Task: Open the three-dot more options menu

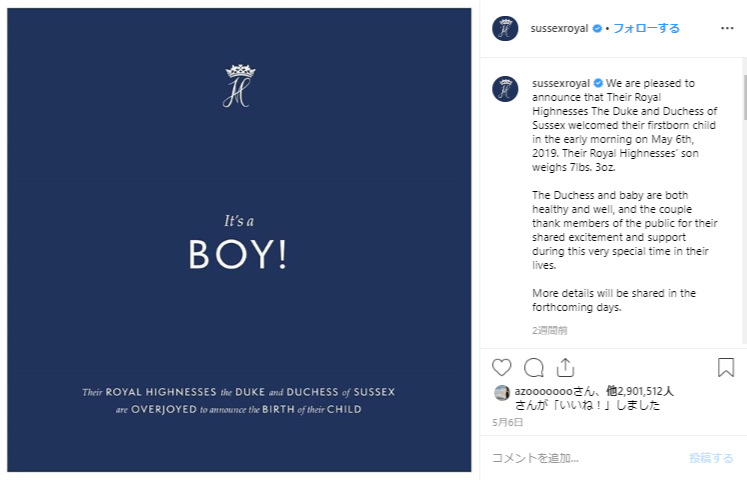Action: point(727,28)
